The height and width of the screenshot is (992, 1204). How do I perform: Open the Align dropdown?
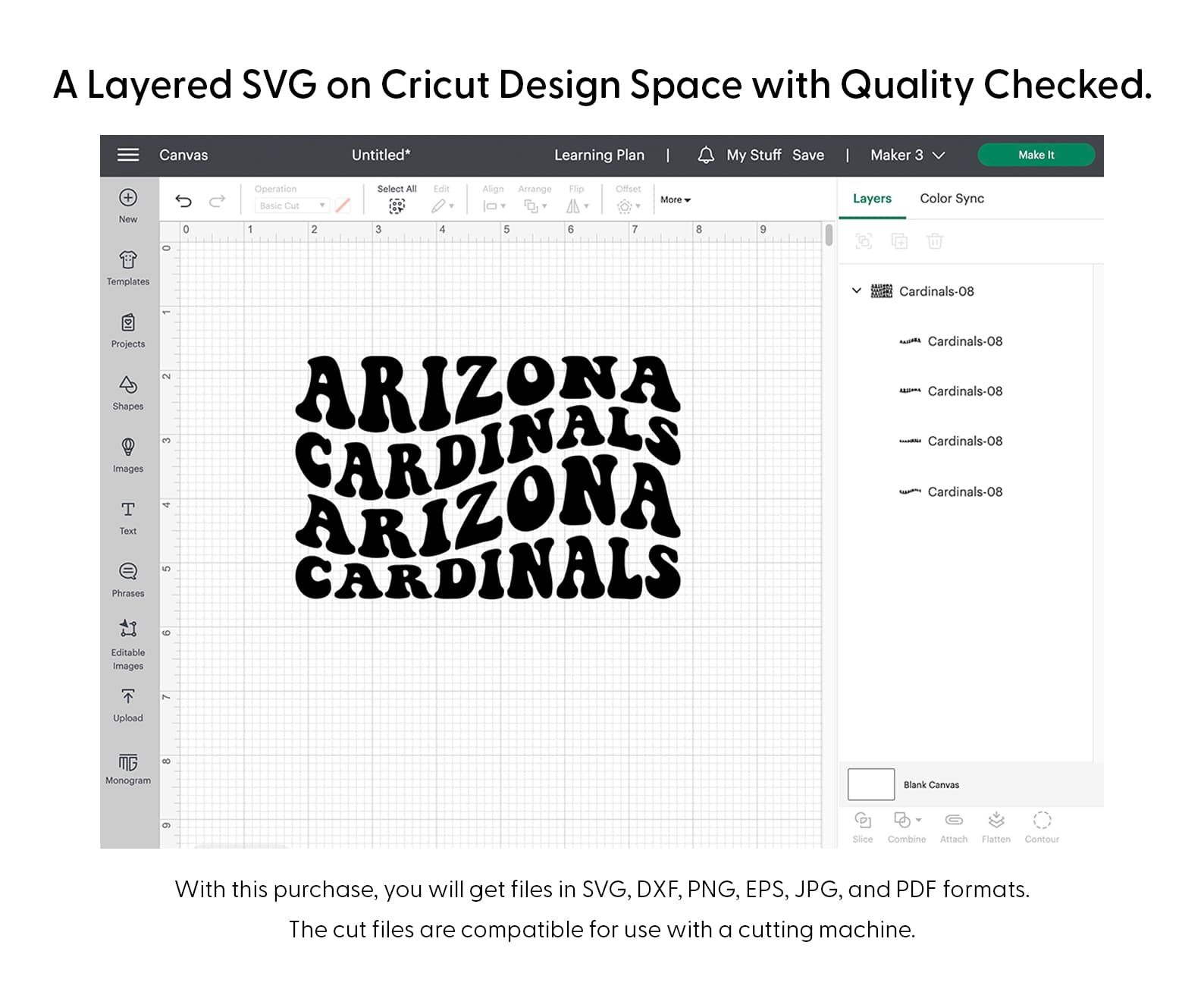(494, 206)
